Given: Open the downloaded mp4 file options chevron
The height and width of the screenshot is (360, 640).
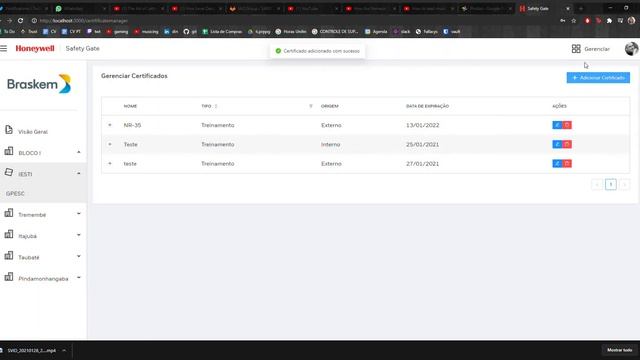Looking at the screenshot, I should click(64, 350).
